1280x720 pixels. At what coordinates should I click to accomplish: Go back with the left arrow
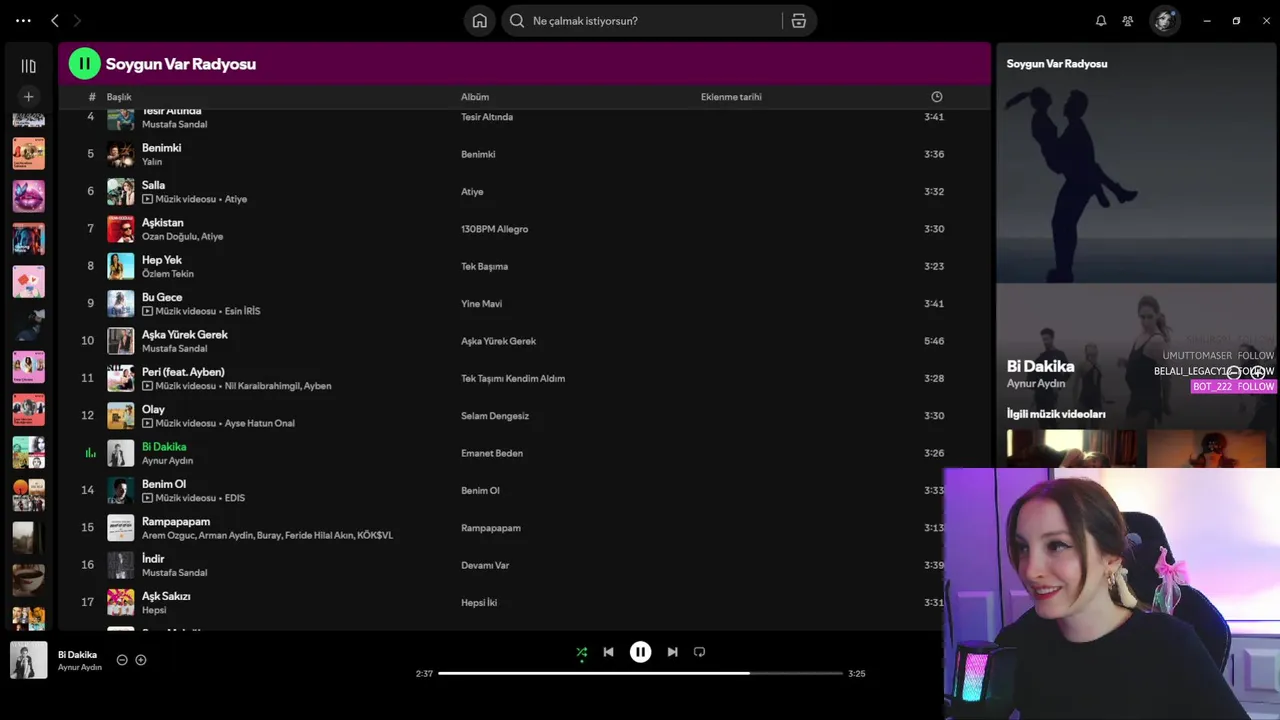[55, 20]
